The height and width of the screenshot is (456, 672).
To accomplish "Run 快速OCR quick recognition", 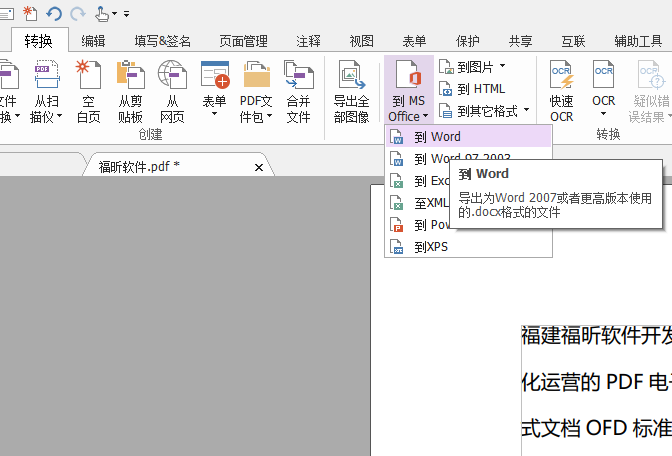I will (x=562, y=76).
